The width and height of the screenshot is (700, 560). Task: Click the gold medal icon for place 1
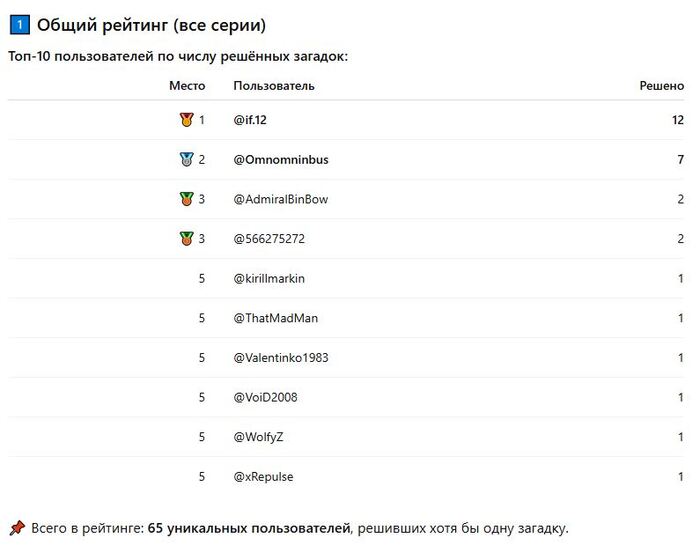[x=186, y=120]
